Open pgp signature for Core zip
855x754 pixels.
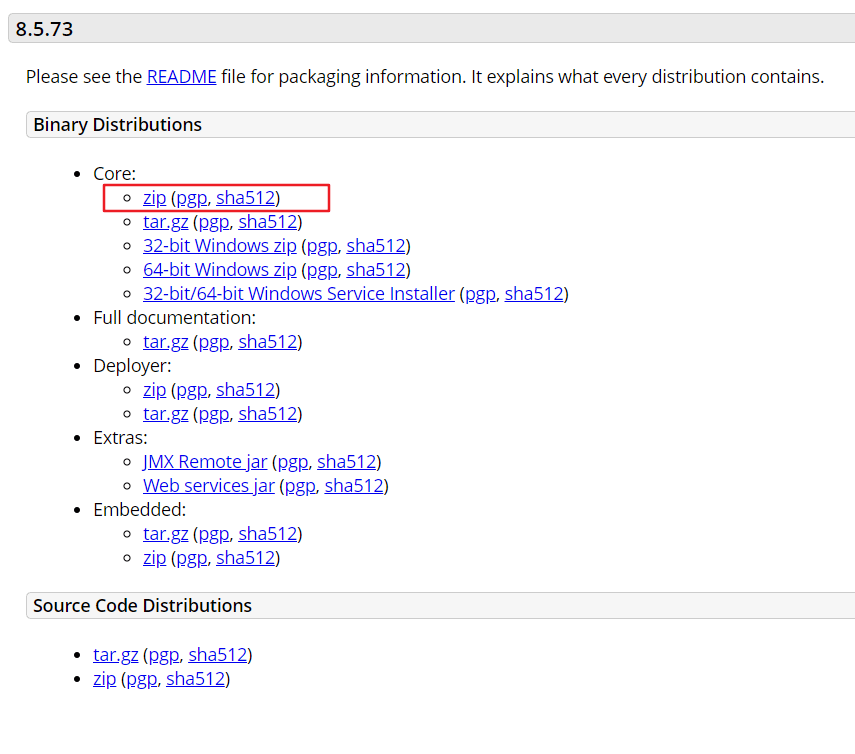click(191, 198)
